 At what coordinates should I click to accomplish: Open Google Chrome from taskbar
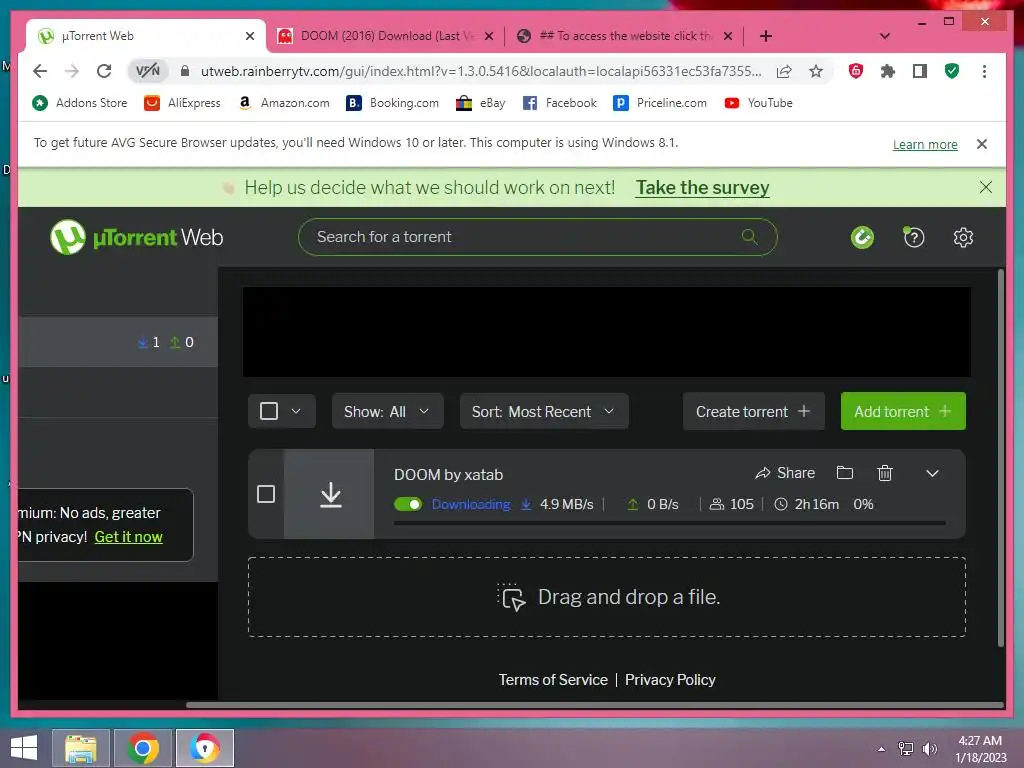tap(143, 748)
